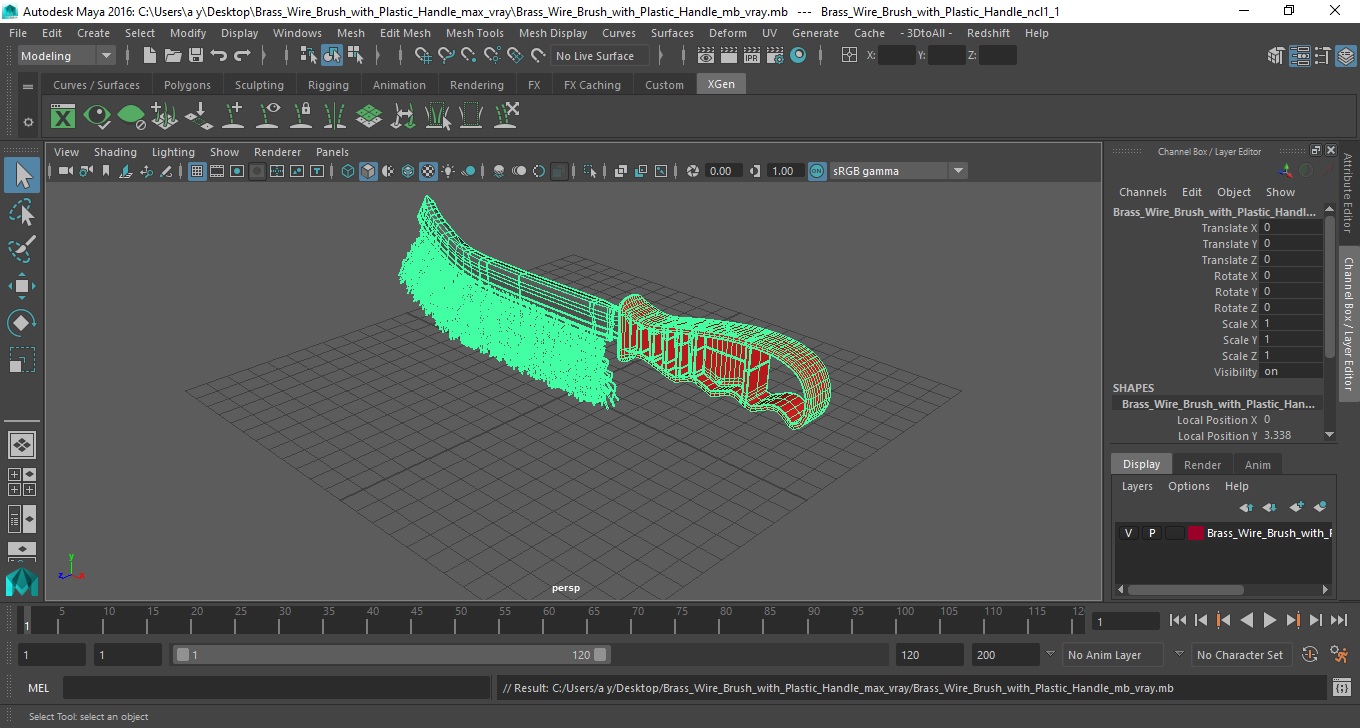Image resolution: width=1360 pixels, height=728 pixels.
Task: Toggle textured checker display in viewport
Action: [428, 171]
